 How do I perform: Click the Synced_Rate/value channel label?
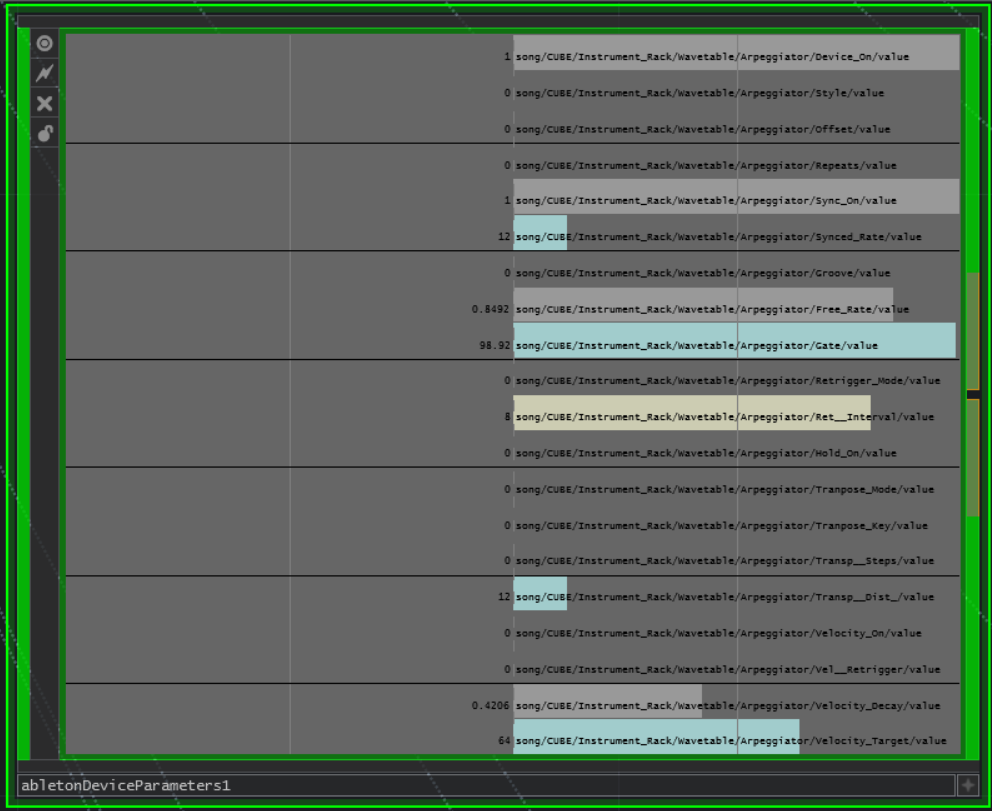[718, 237]
